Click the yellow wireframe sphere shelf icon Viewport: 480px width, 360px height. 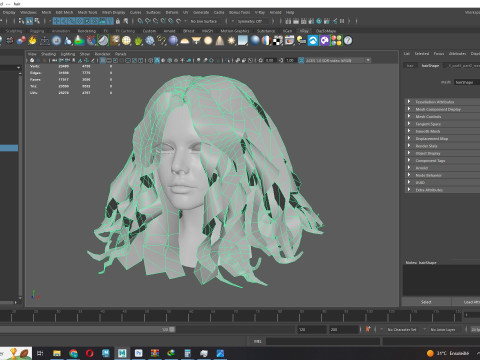[126, 41]
